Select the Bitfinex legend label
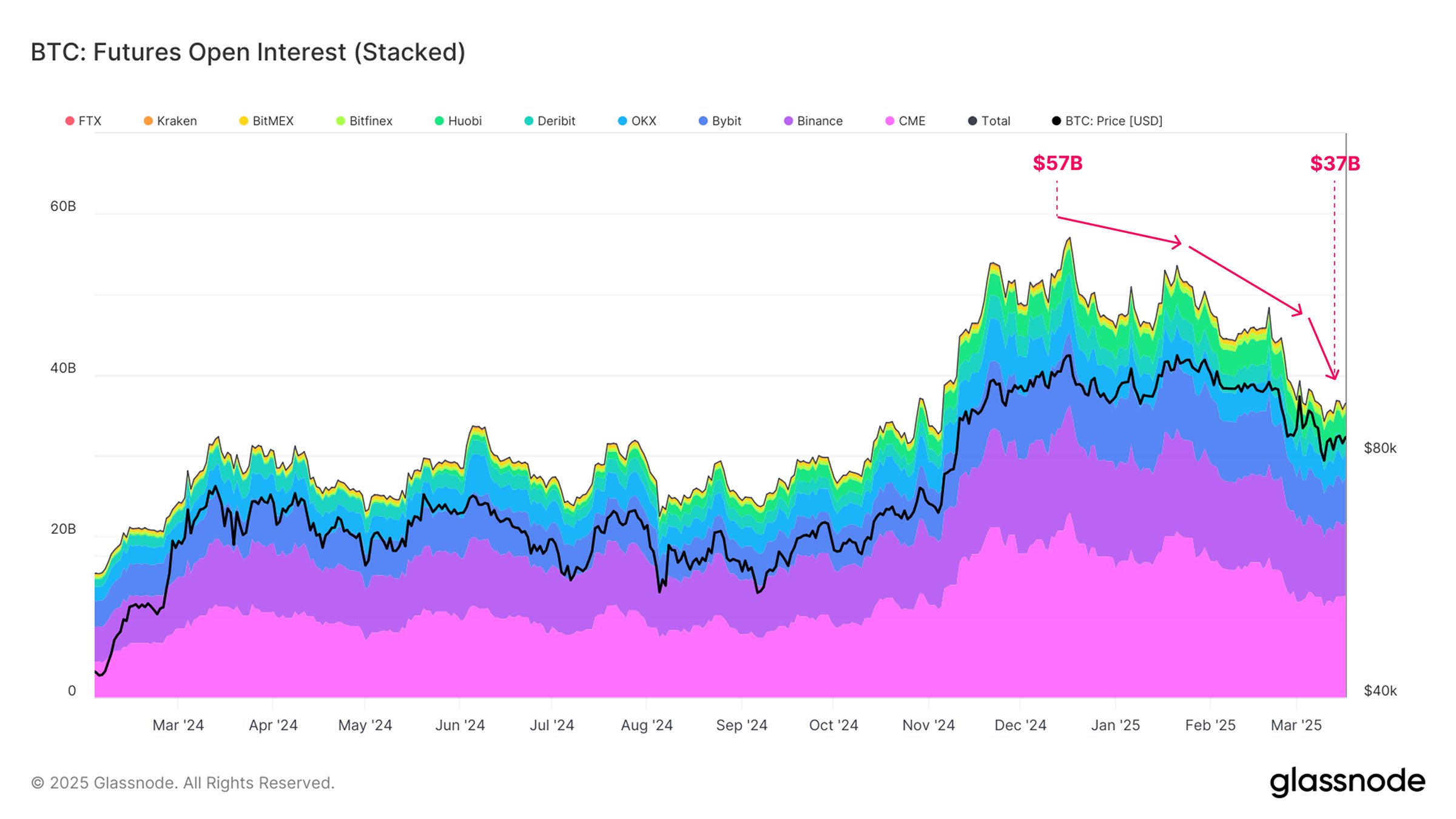1456x819 pixels. (371, 121)
